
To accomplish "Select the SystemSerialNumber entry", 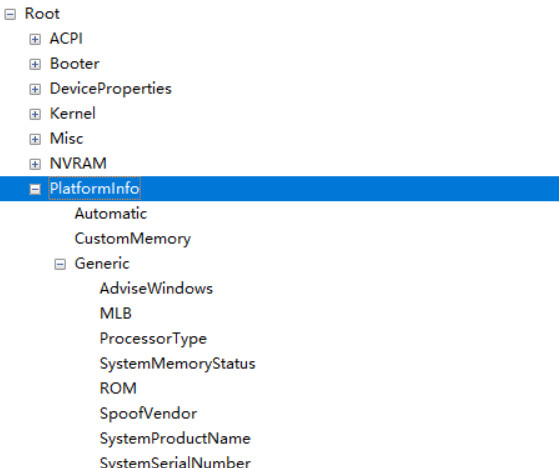I will pyautogui.click(x=175, y=462).
